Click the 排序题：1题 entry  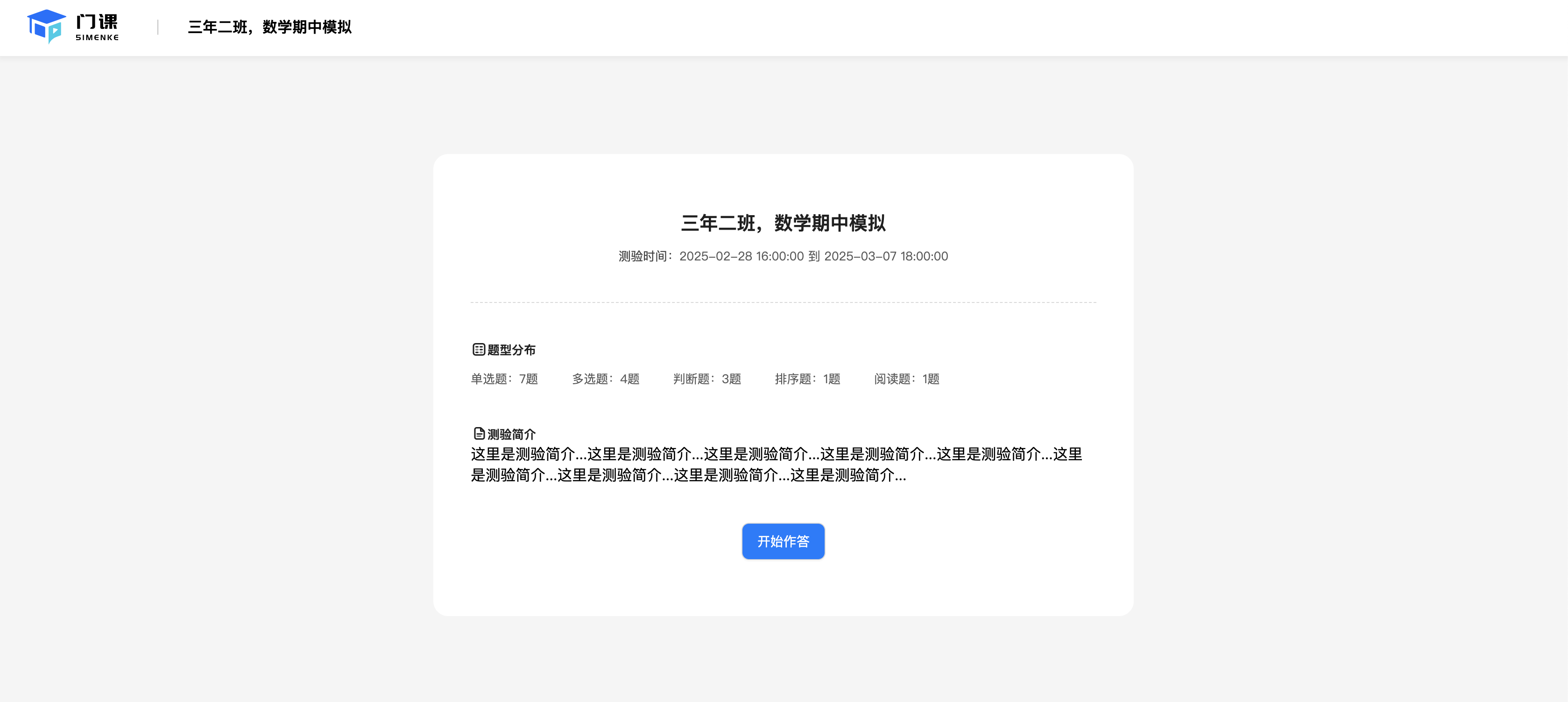tap(807, 379)
